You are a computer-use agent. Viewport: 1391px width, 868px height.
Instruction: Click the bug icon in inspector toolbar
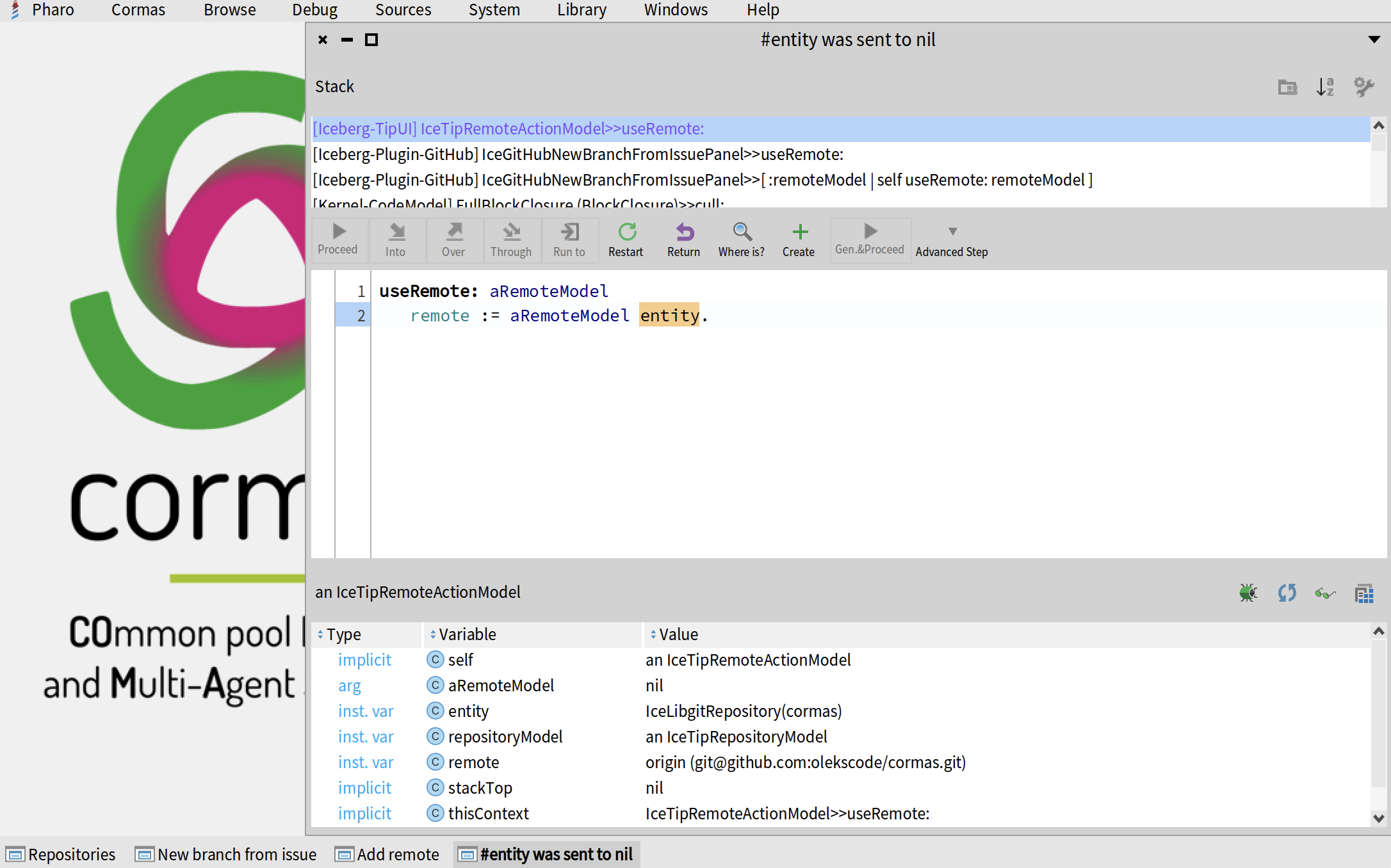click(1248, 593)
